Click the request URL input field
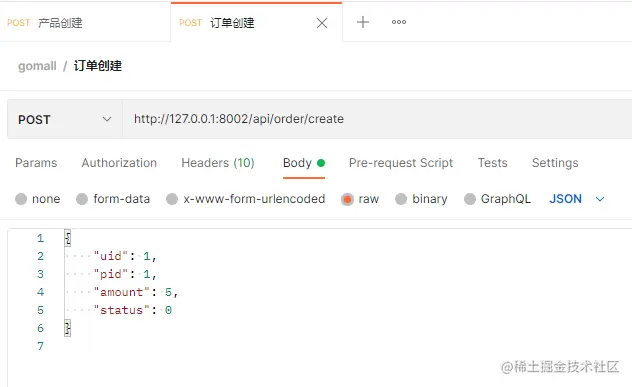Image resolution: width=632 pixels, height=387 pixels. point(377,119)
